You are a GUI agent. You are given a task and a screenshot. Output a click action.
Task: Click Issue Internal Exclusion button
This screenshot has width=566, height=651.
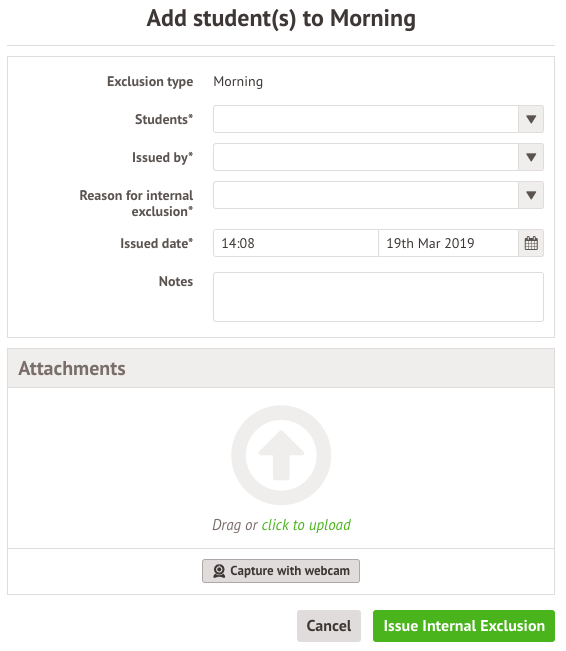[464, 626]
